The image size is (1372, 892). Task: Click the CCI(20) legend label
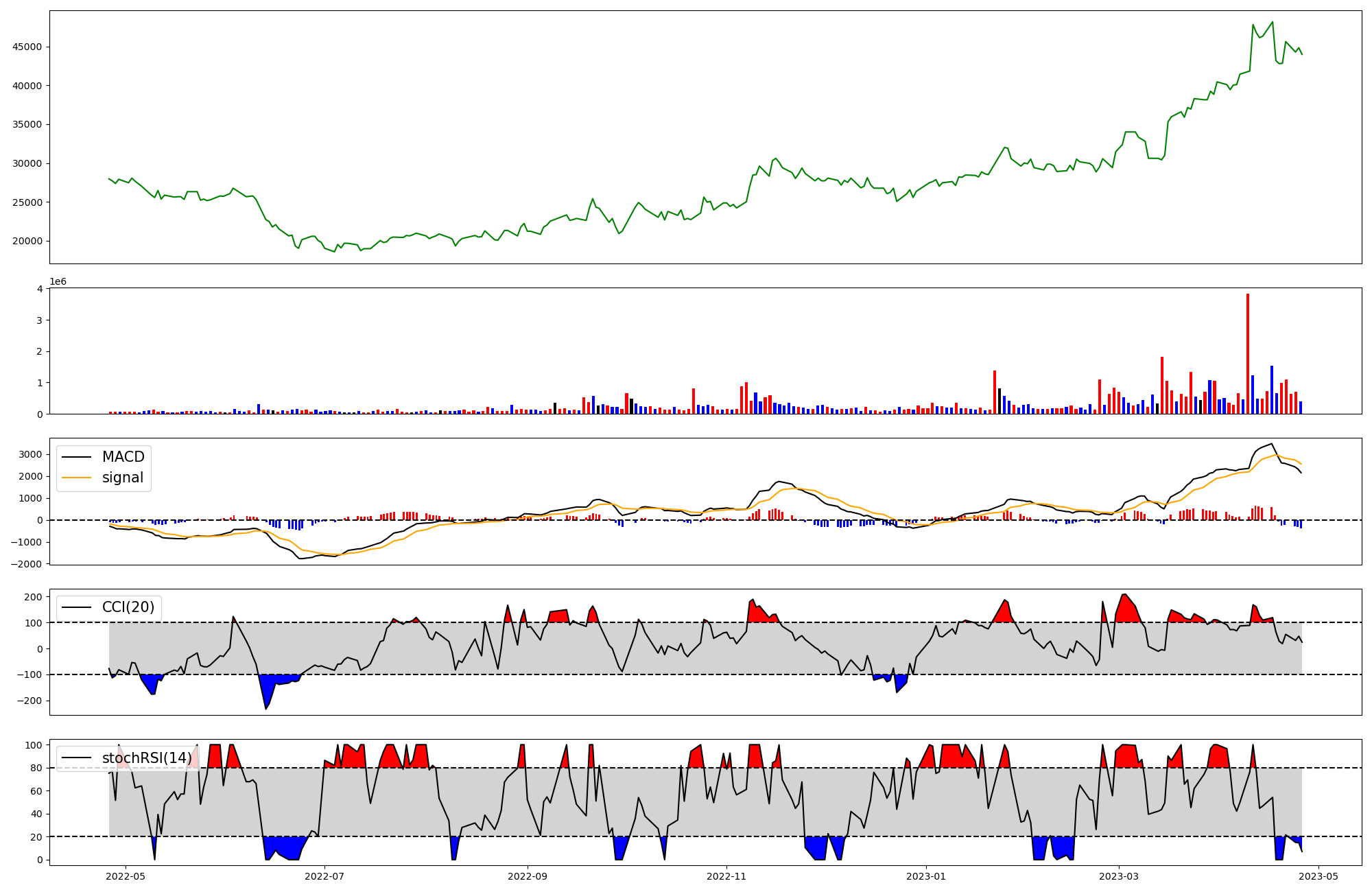point(128,607)
